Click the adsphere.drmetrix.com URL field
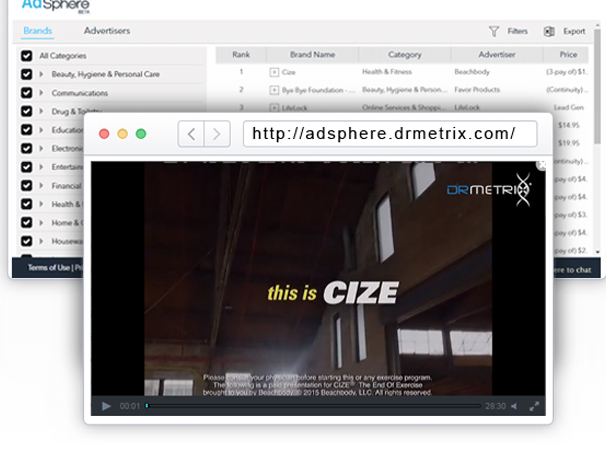This screenshot has height=454, width=606. pos(390,134)
